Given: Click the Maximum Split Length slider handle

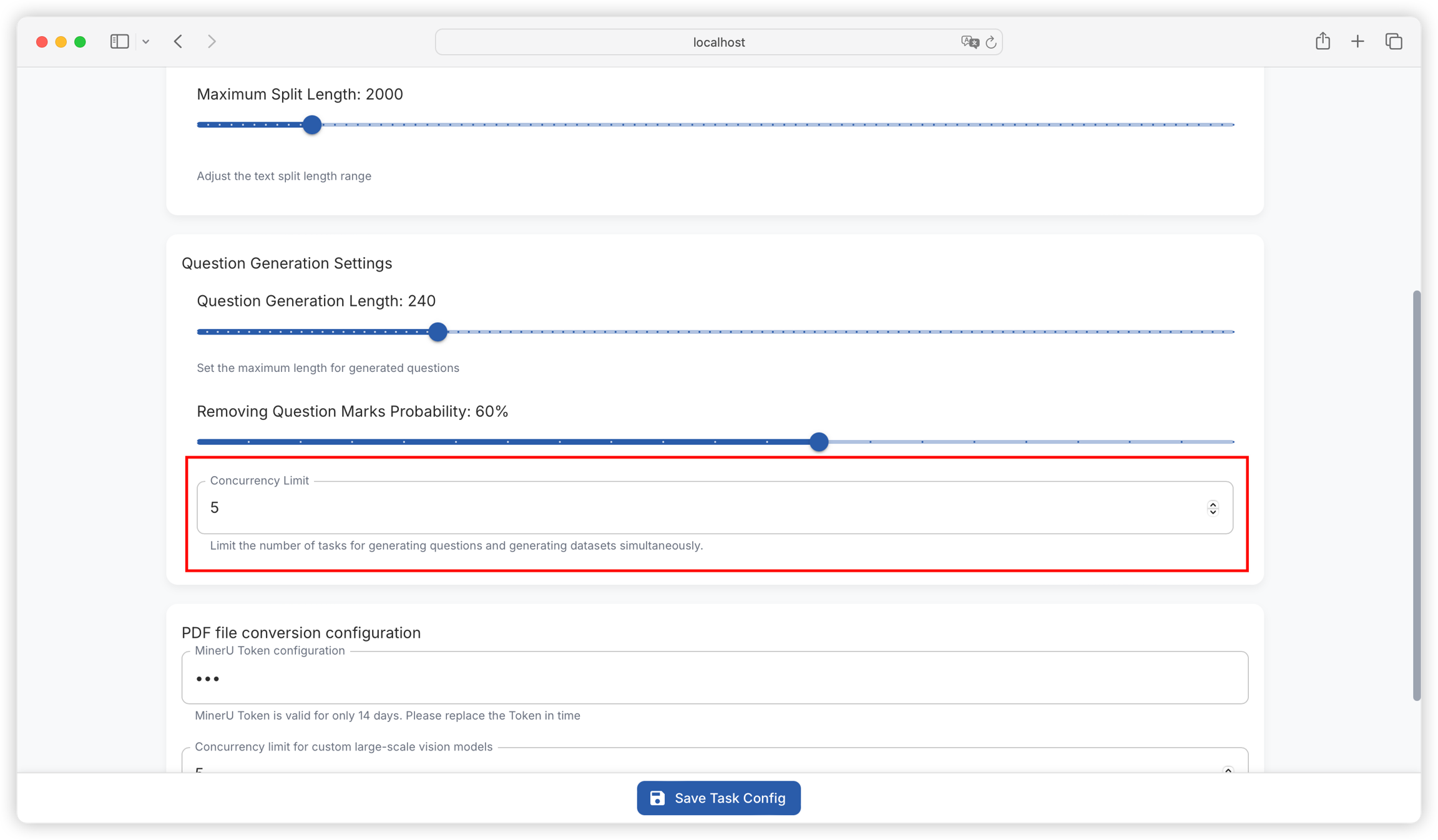Looking at the screenshot, I should pyautogui.click(x=312, y=125).
